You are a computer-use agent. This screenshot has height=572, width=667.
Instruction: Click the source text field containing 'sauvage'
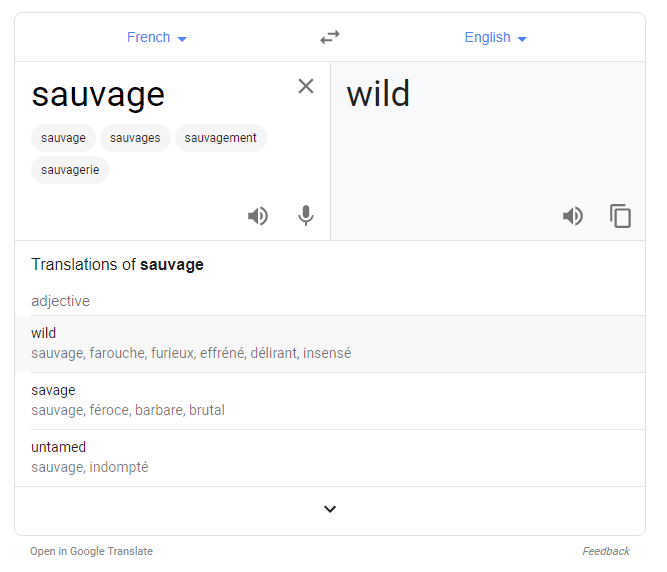tap(98, 95)
